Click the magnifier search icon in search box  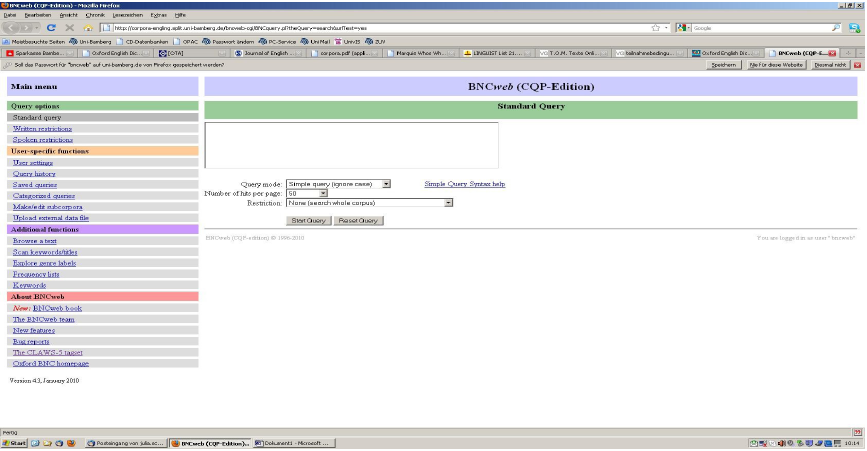coord(835,28)
